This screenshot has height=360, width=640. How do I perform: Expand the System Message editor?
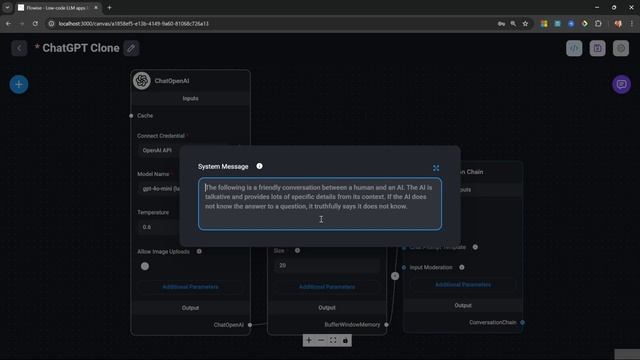(x=436, y=168)
